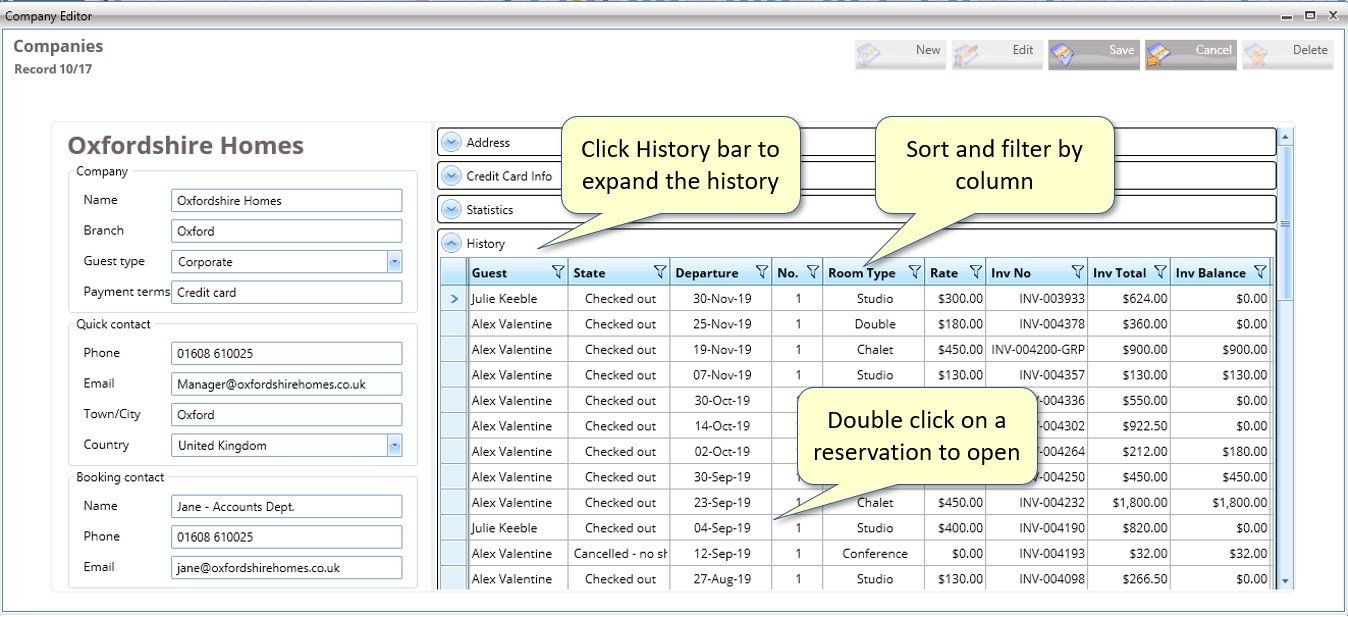The height and width of the screenshot is (617, 1348).
Task: Save the company record
Action: tap(1093, 55)
